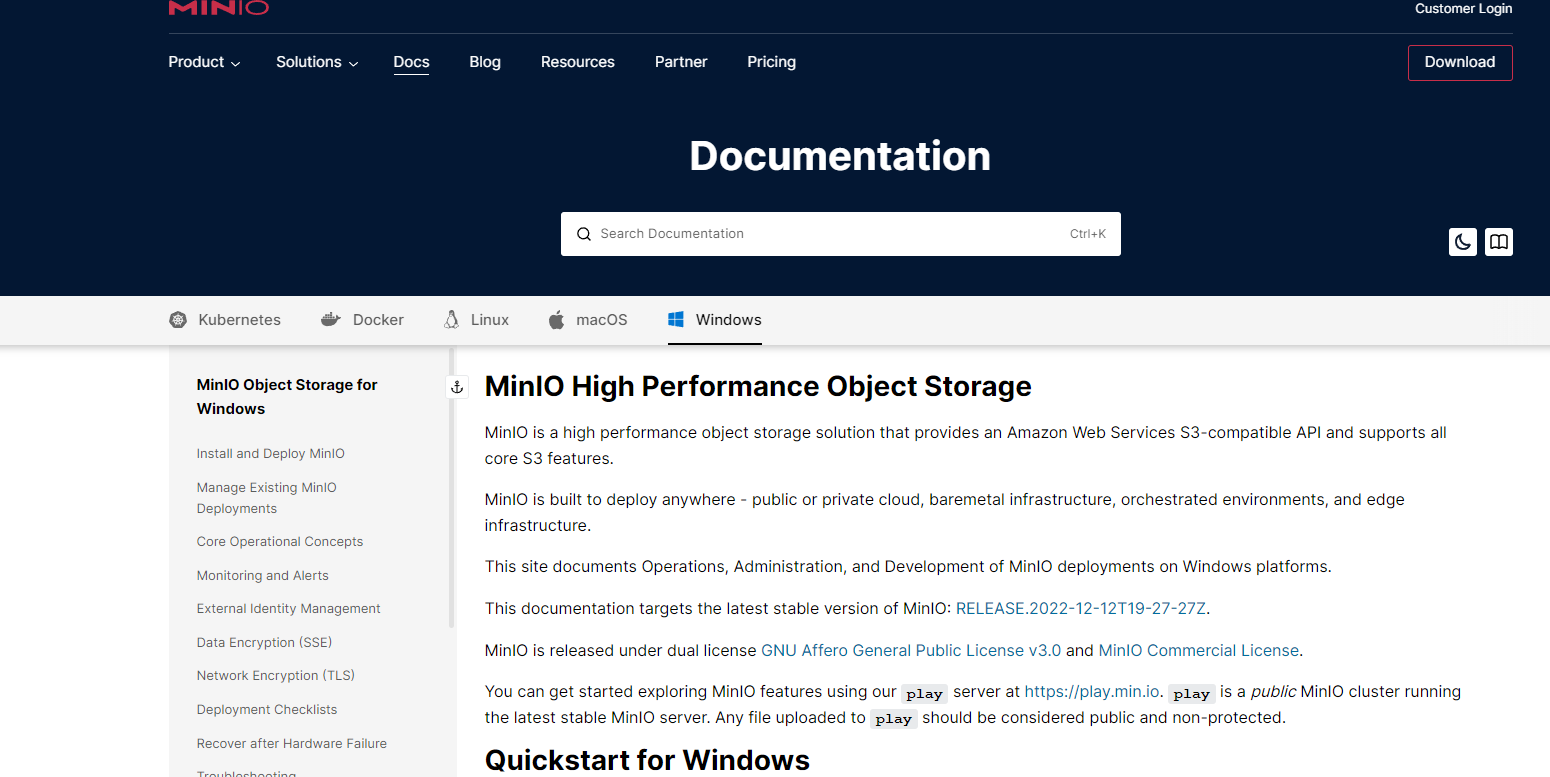Switch to the Kubernetes tab
Viewport: 1550px width, 777px height.
(225, 320)
